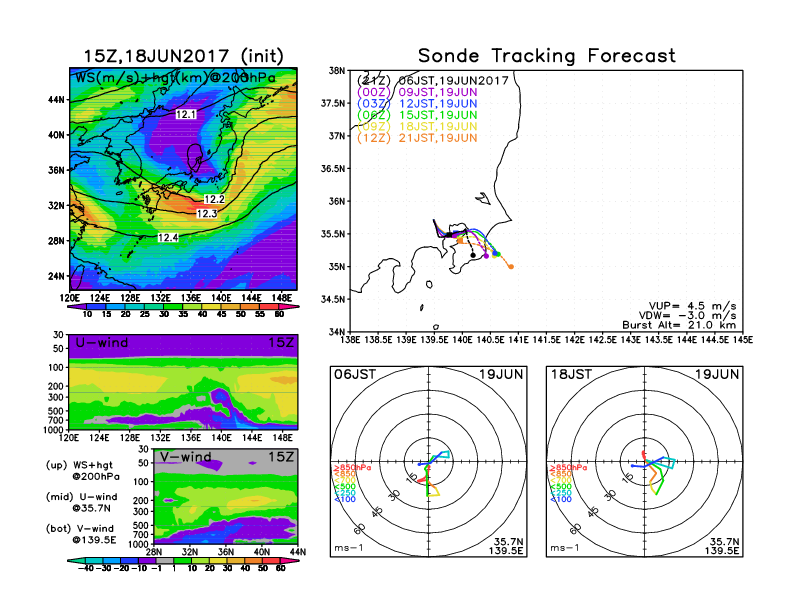Viewport: 792px width, 612px height.
Task: Click '≥850hPa' legend in the 06JST hodograph
Action: [x=351, y=468]
